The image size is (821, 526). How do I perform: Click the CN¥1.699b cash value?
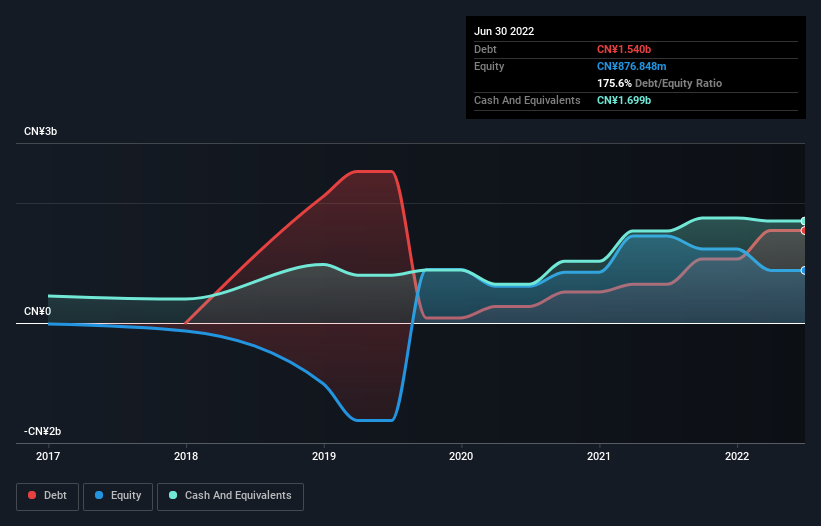click(x=624, y=100)
